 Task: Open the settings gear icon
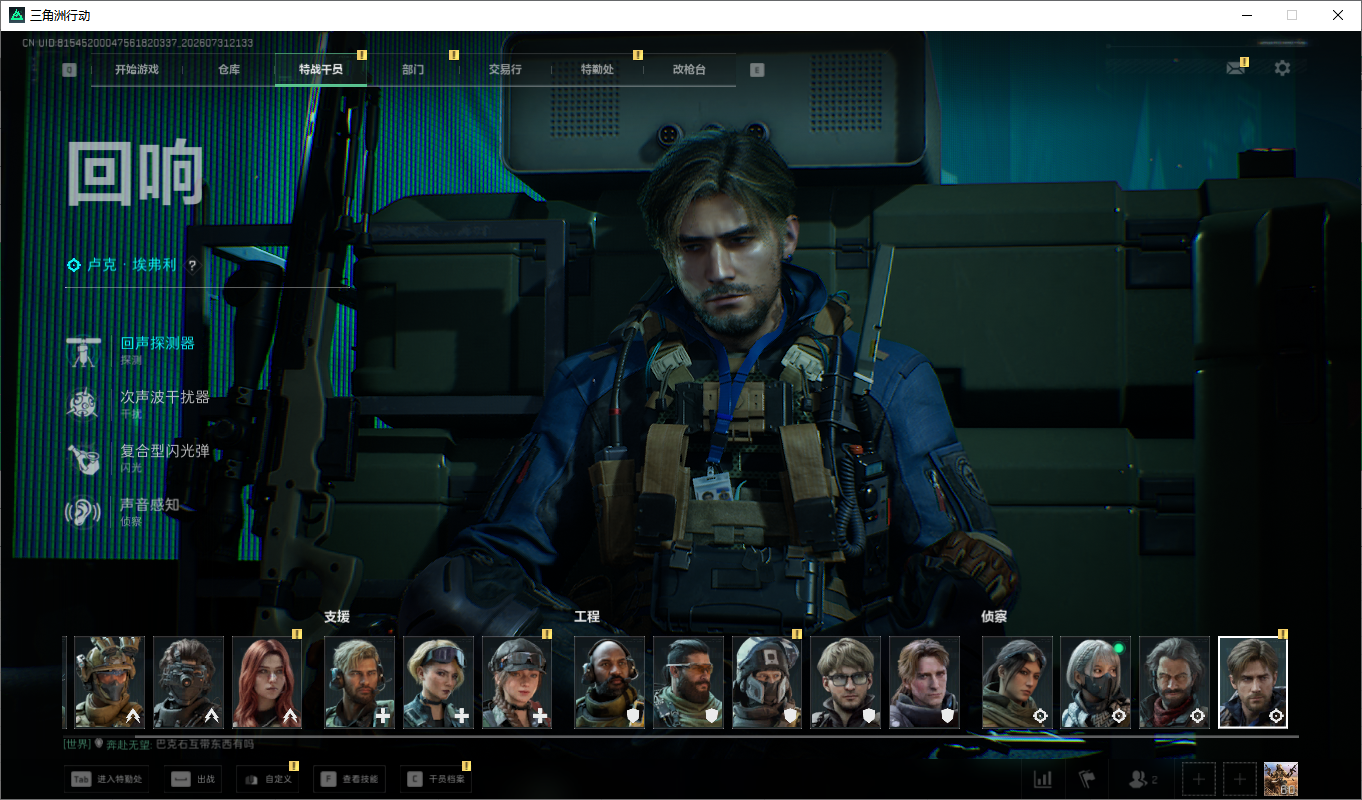coord(1282,68)
